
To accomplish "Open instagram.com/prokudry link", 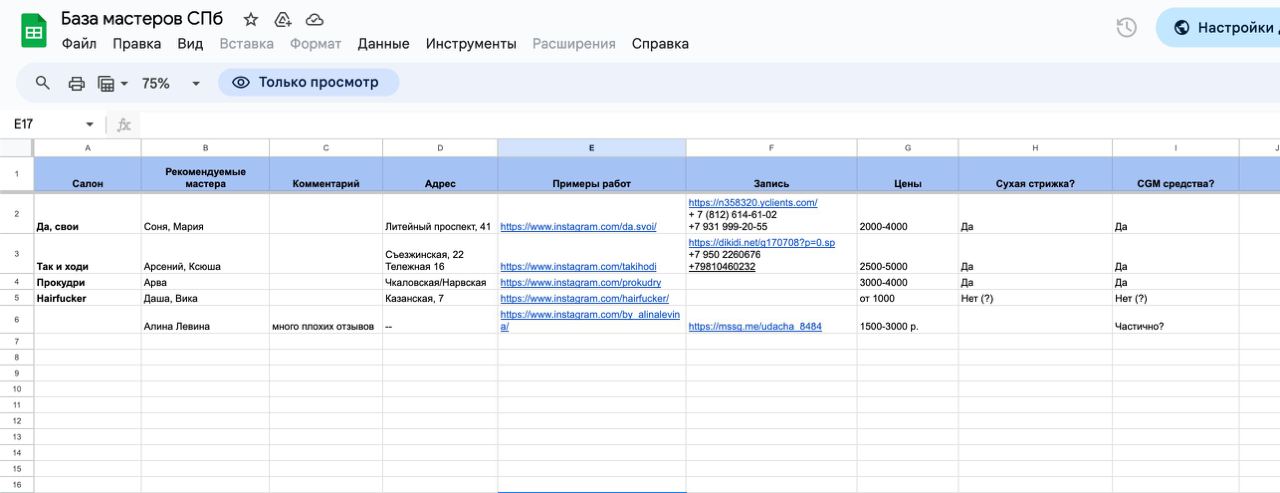I will tap(580, 283).
